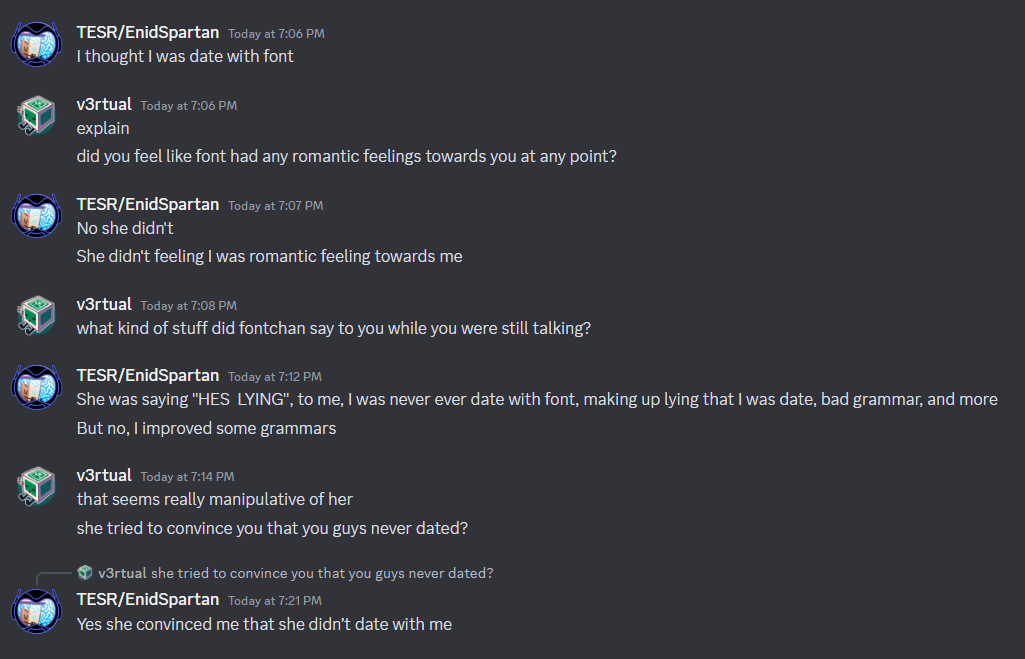Click the small cube avatar in the reply preview
Screen dimensions: 1025x659
85,573
